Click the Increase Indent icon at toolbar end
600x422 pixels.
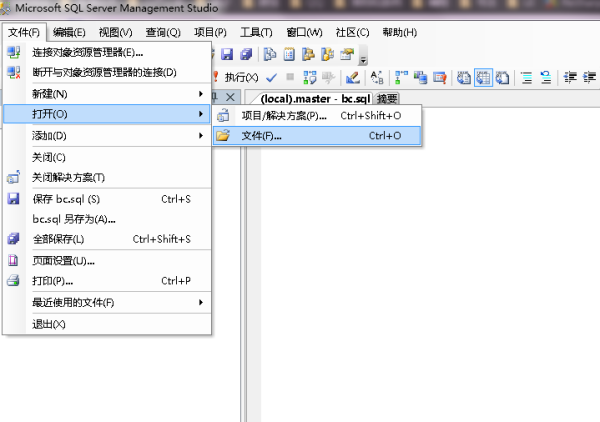[x=589, y=78]
